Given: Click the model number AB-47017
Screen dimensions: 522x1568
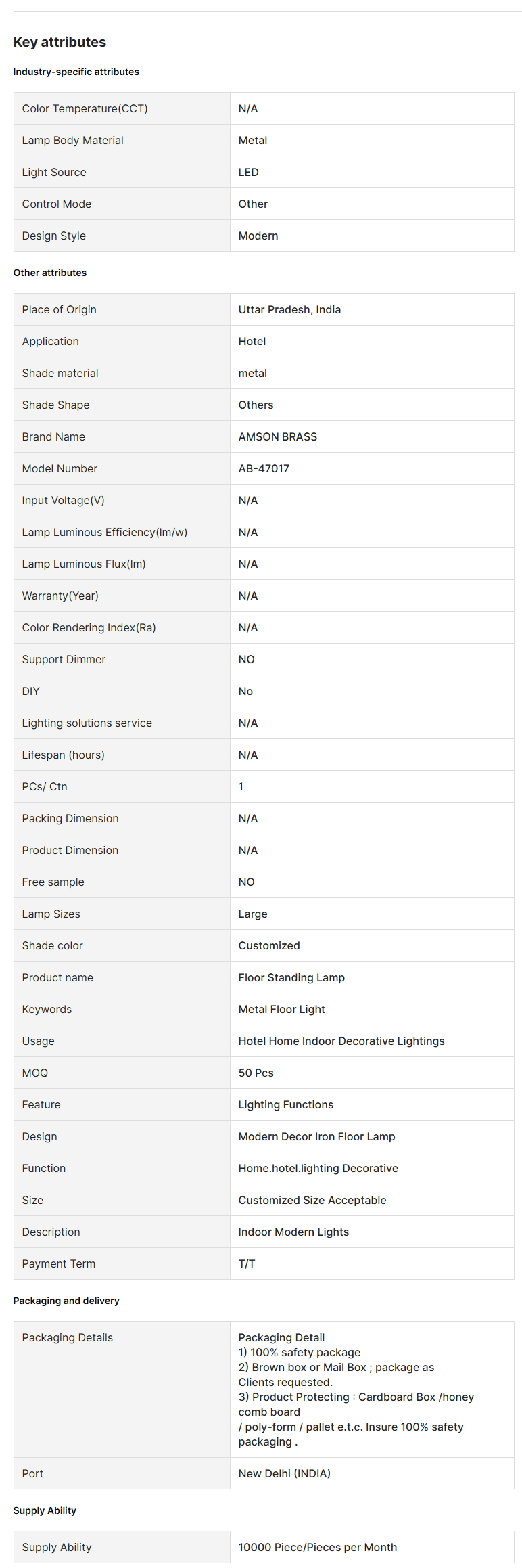Looking at the screenshot, I should [264, 468].
